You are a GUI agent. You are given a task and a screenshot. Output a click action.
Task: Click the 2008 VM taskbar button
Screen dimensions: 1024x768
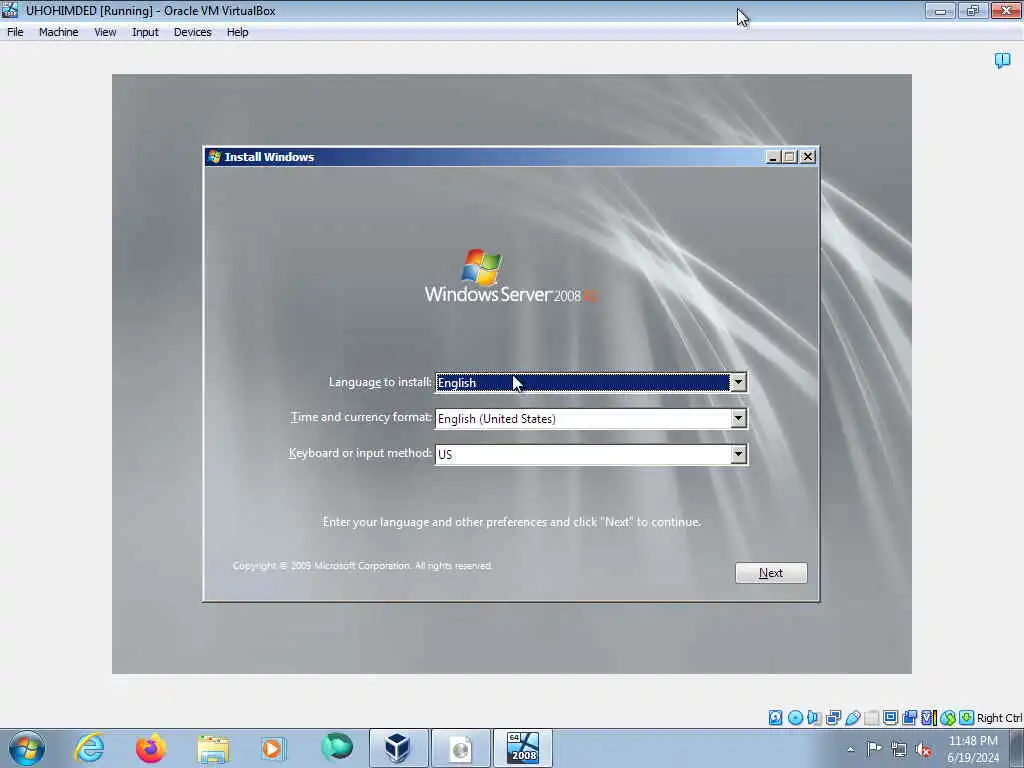point(522,748)
